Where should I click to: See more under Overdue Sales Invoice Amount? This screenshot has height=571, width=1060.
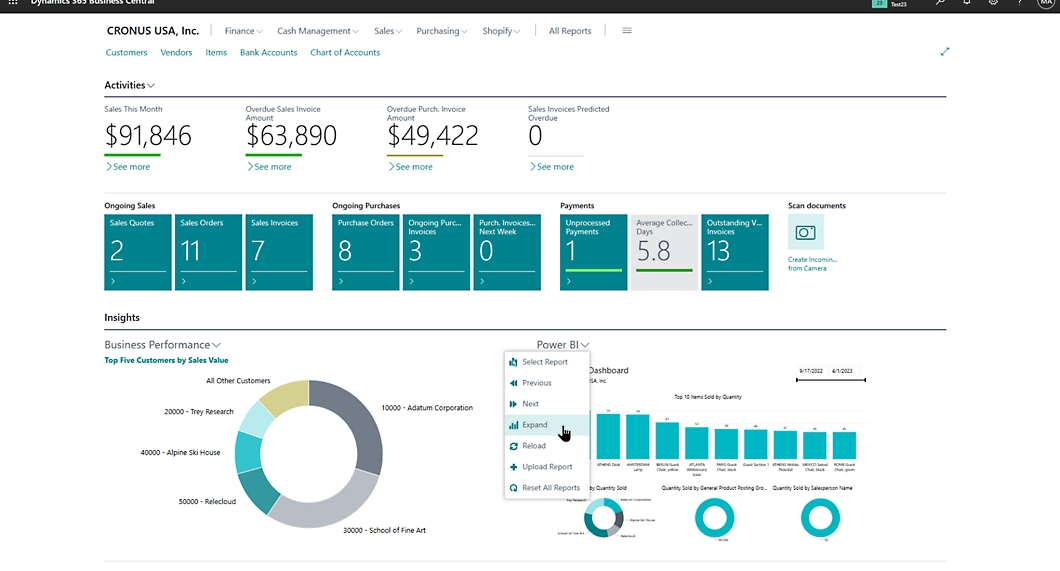pyautogui.click(x=269, y=167)
